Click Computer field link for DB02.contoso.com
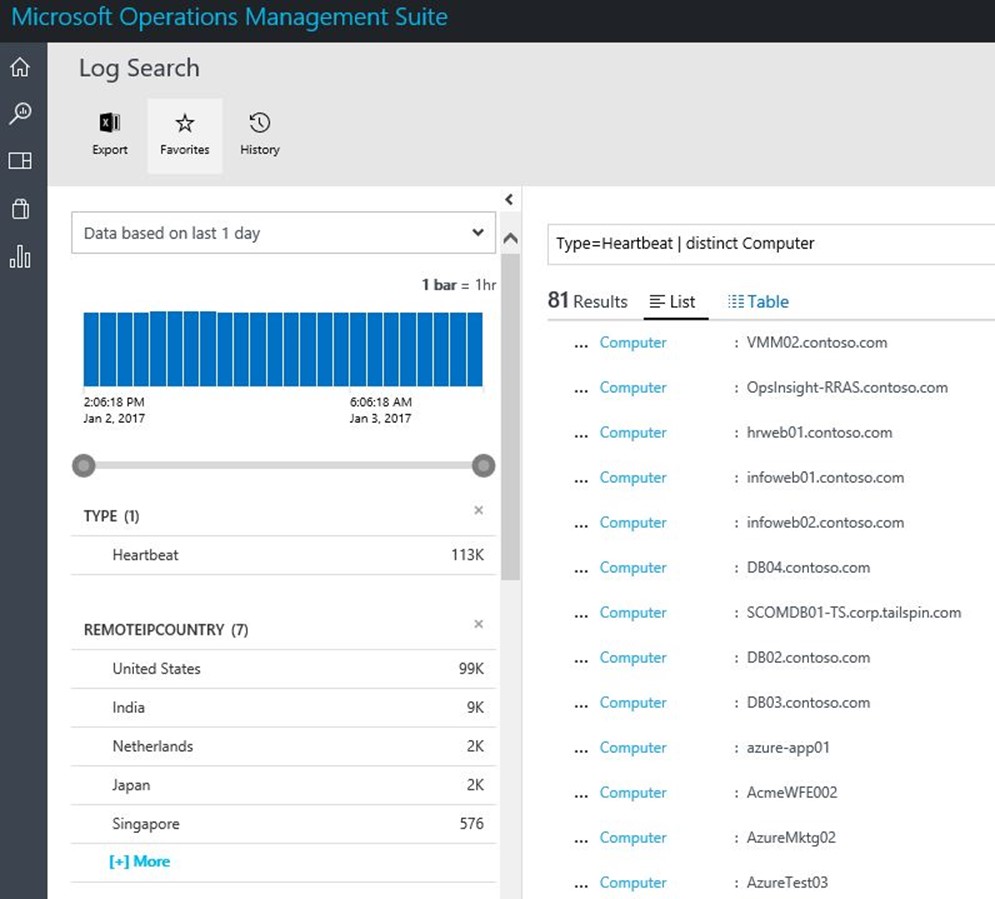995x899 pixels. (633, 658)
